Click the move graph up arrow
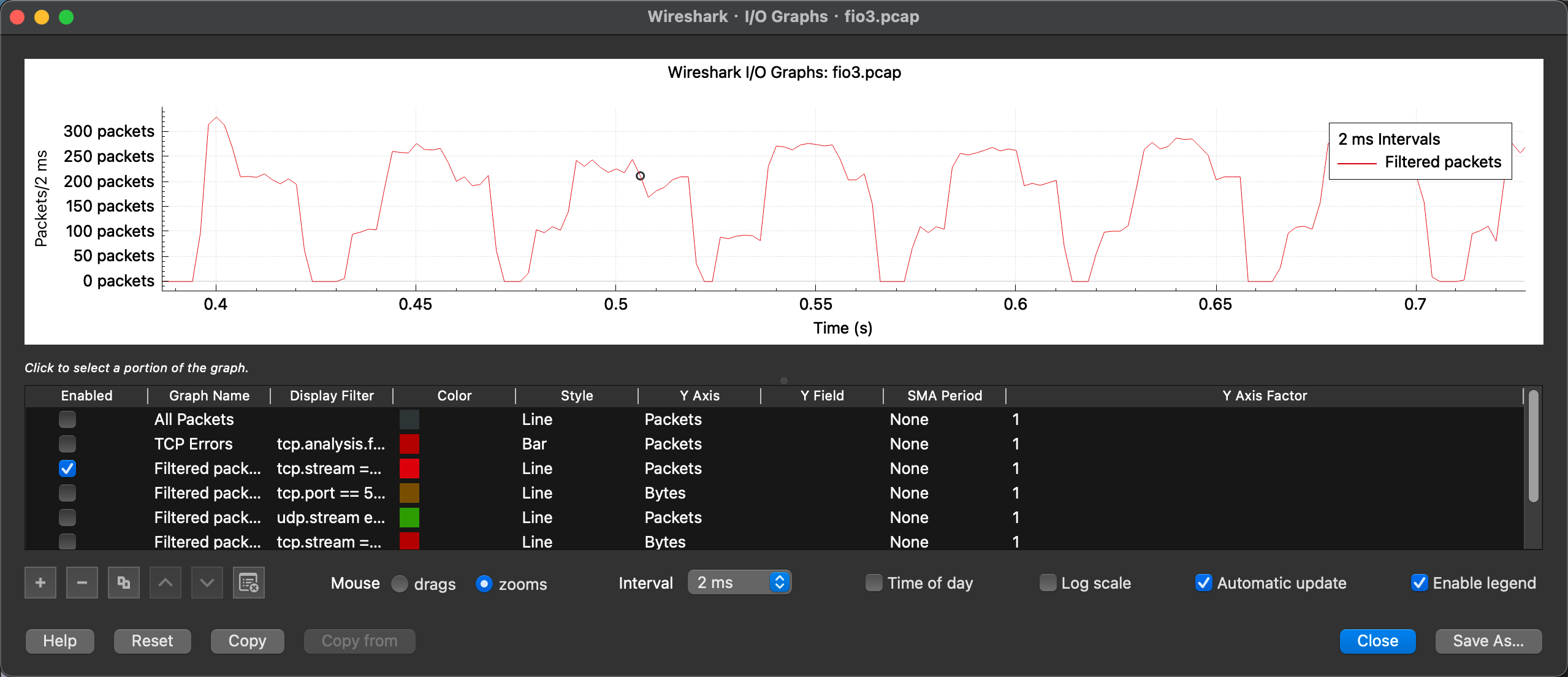The image size is (1568, 677). tap(166, 583)
